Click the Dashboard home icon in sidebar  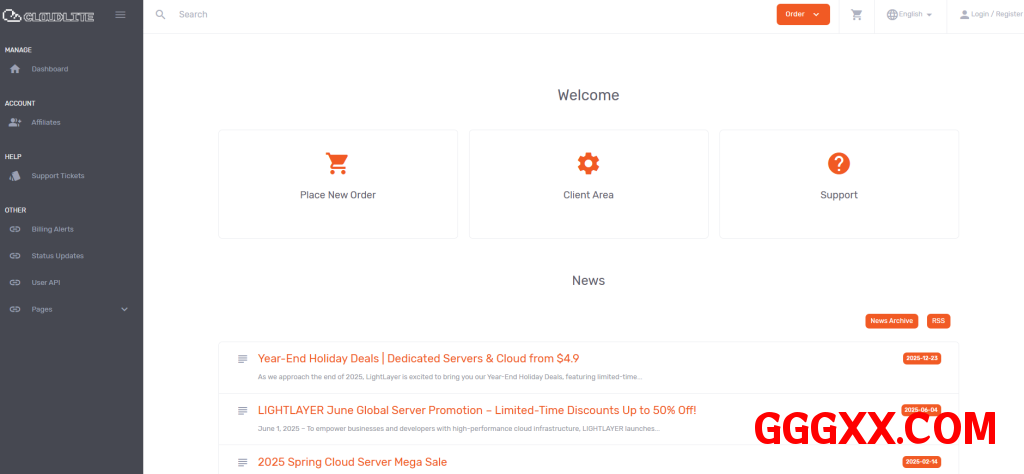tap(15, 69)
